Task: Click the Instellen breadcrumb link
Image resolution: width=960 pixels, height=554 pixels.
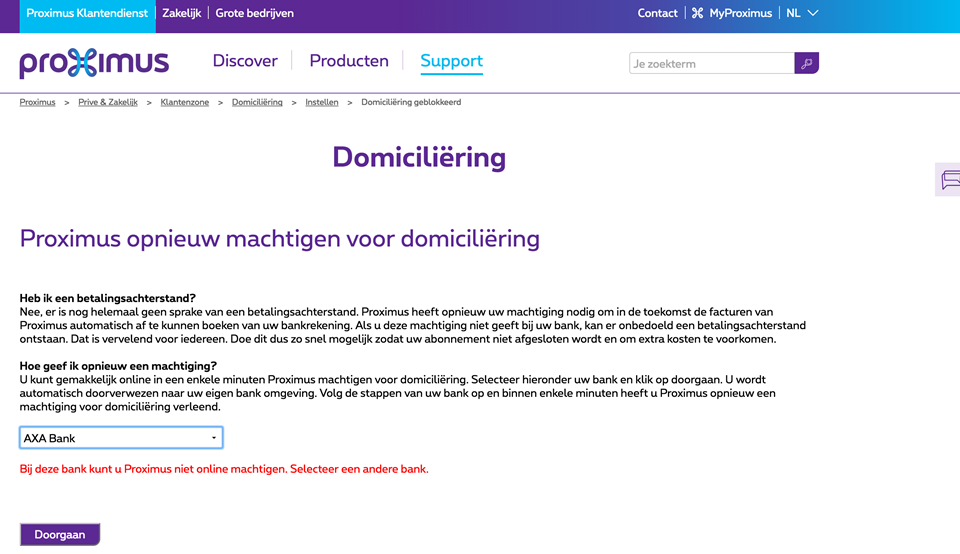Action: coord(322,102)
